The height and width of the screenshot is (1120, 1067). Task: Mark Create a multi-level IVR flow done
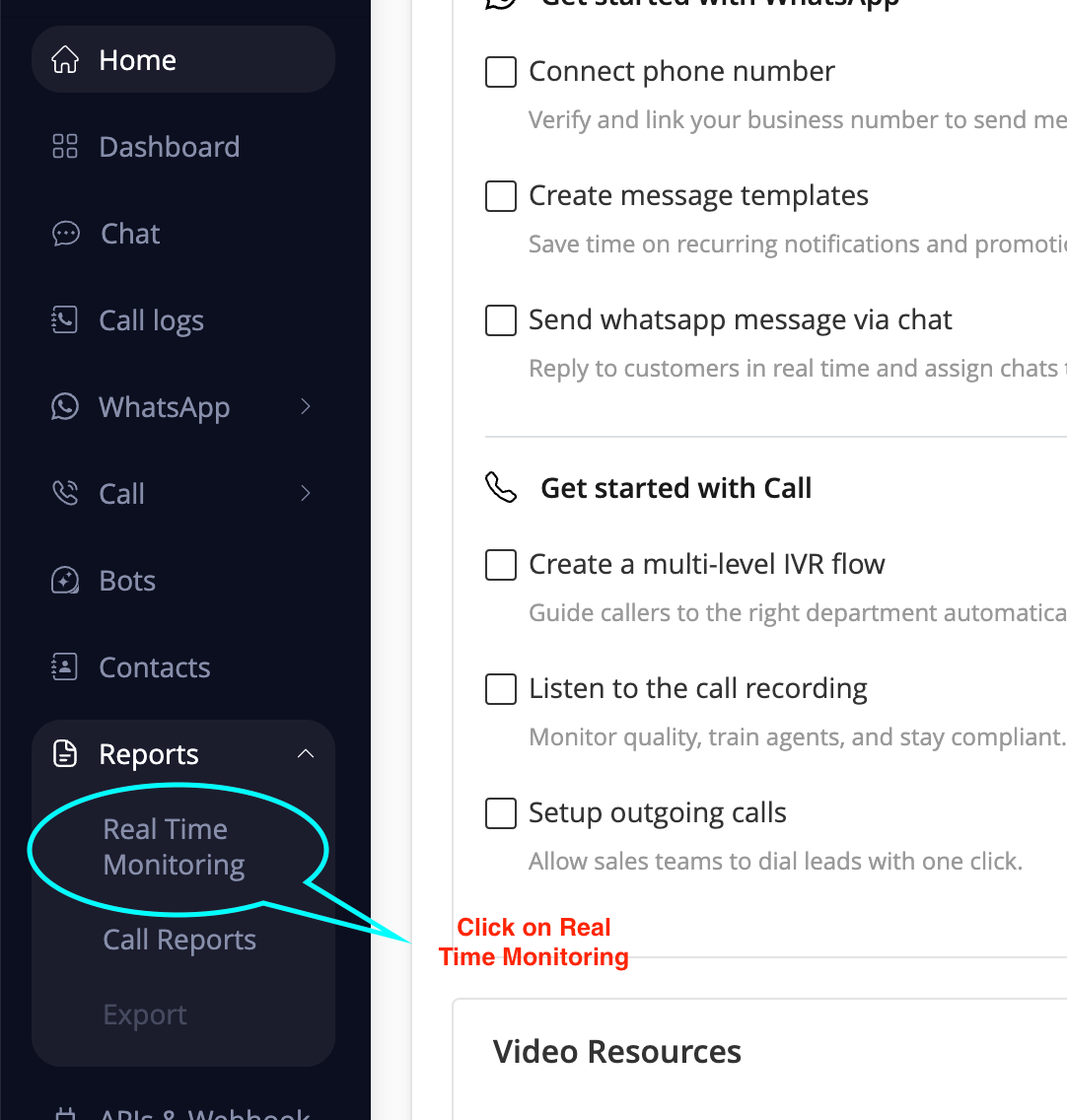tap(501, 565)
